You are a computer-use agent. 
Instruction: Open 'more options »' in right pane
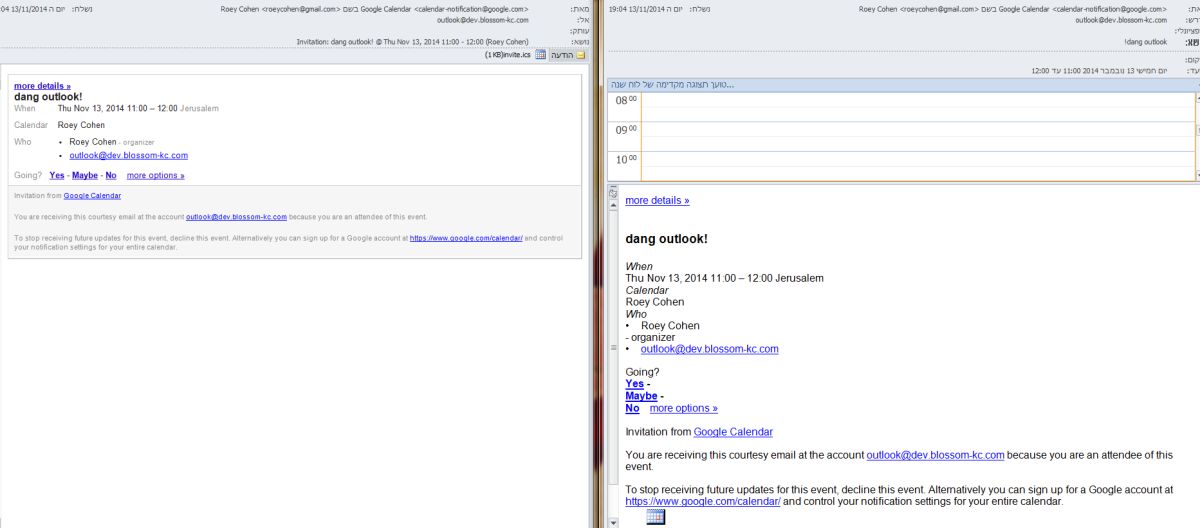click(684, 408)
